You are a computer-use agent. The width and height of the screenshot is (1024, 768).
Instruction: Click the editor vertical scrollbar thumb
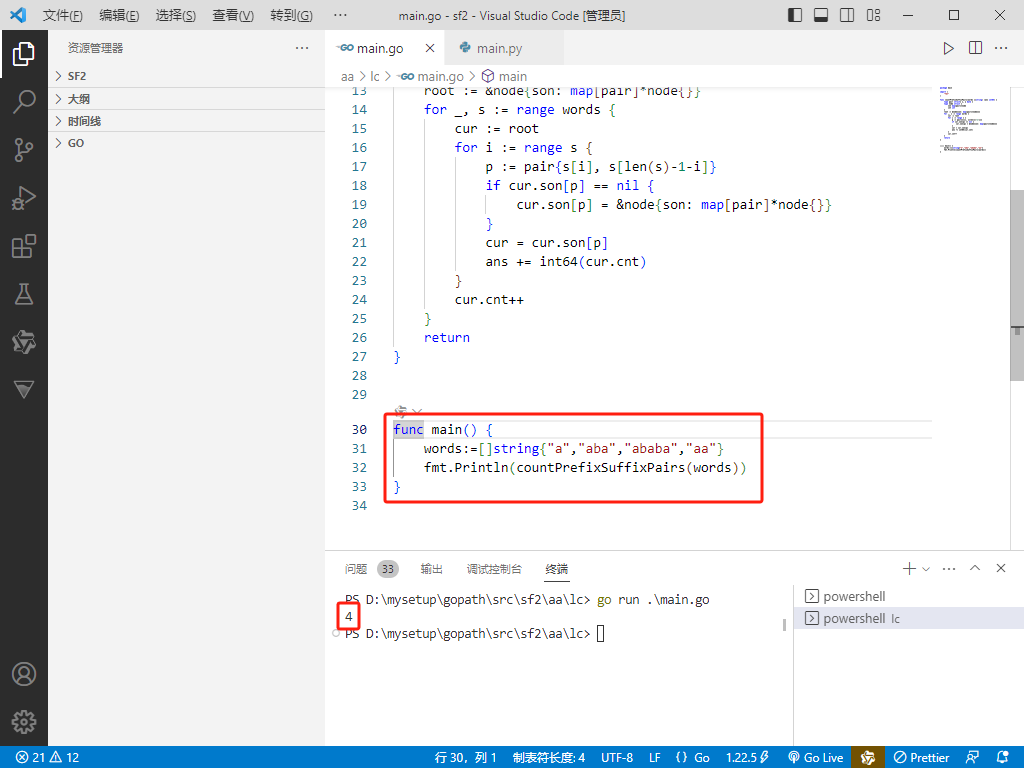point(1017,284)
